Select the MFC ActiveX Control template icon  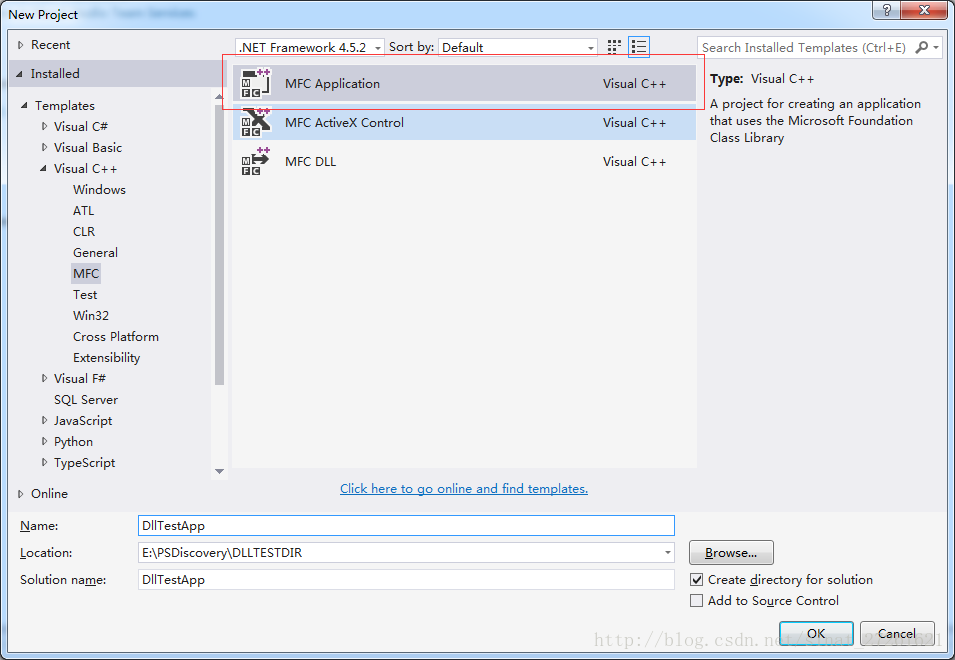pos(256,122)
